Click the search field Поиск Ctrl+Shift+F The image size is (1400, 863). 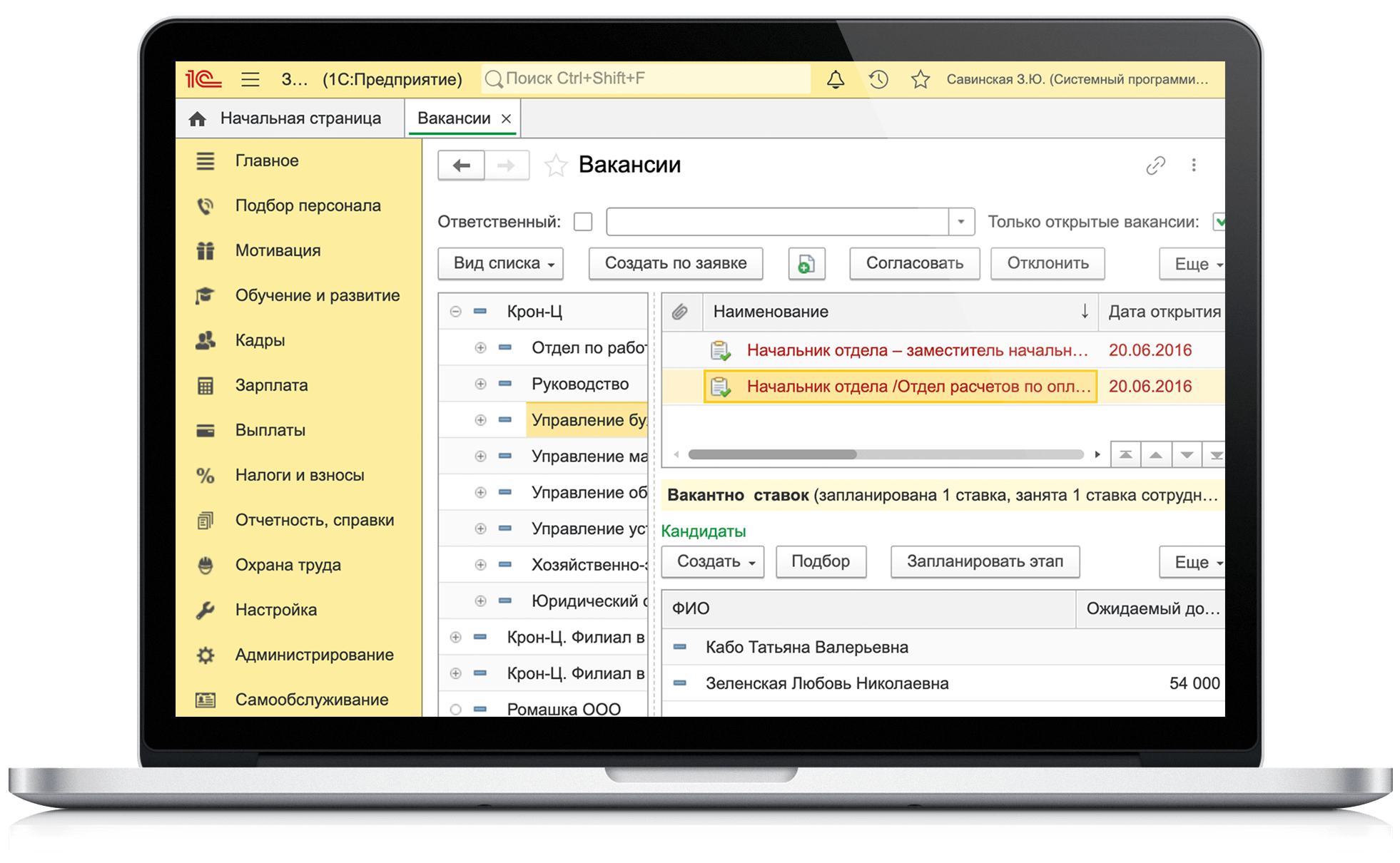[646, 78]
